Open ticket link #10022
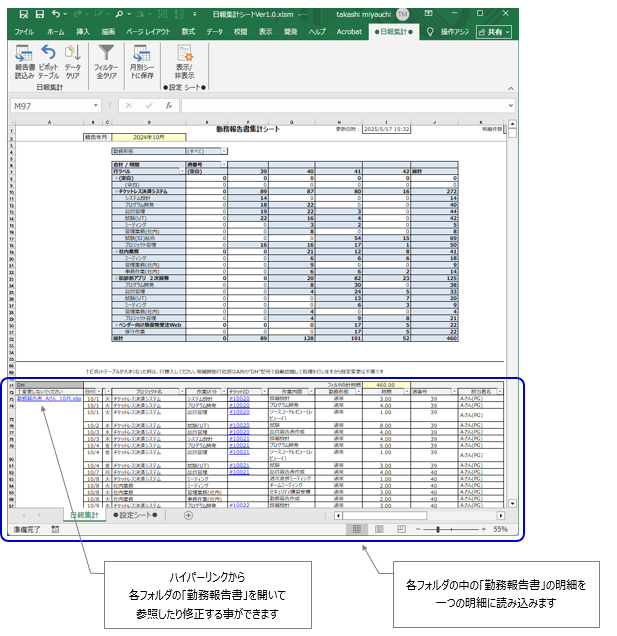This screenshot has width=617, height=636. (x=239, y=505)
